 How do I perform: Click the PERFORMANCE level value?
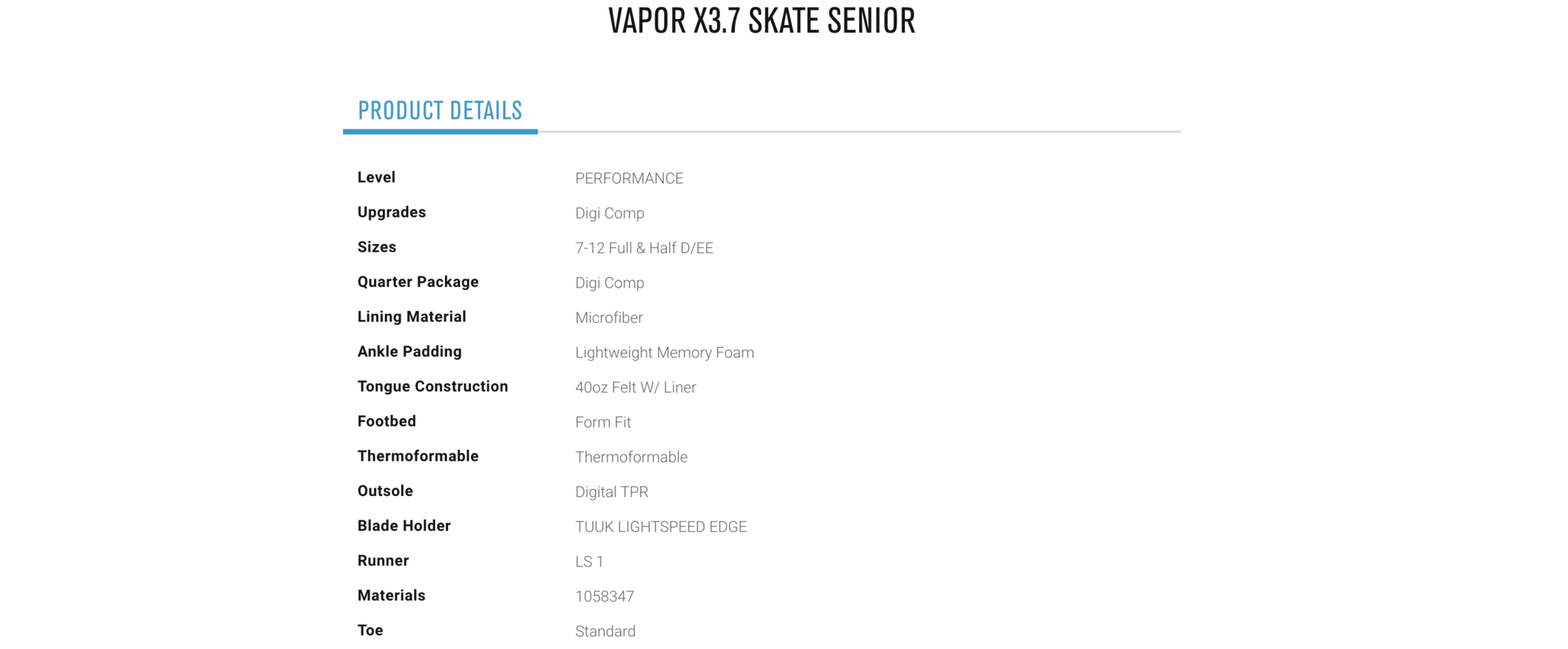(629, 178)
